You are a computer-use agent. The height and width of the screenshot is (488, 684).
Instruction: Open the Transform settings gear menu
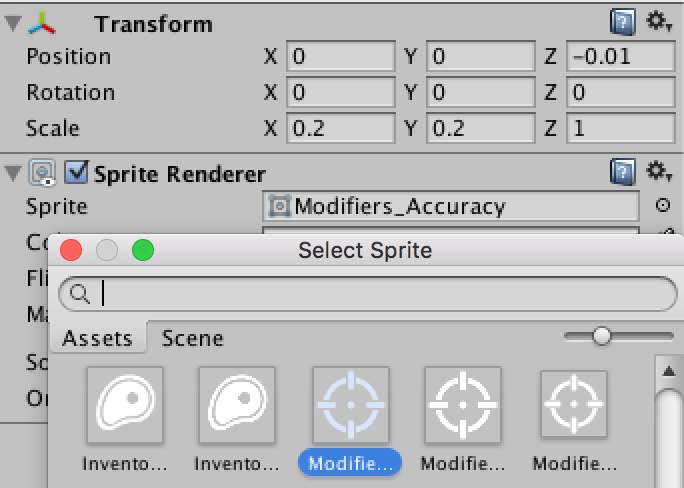coord(657,22)
